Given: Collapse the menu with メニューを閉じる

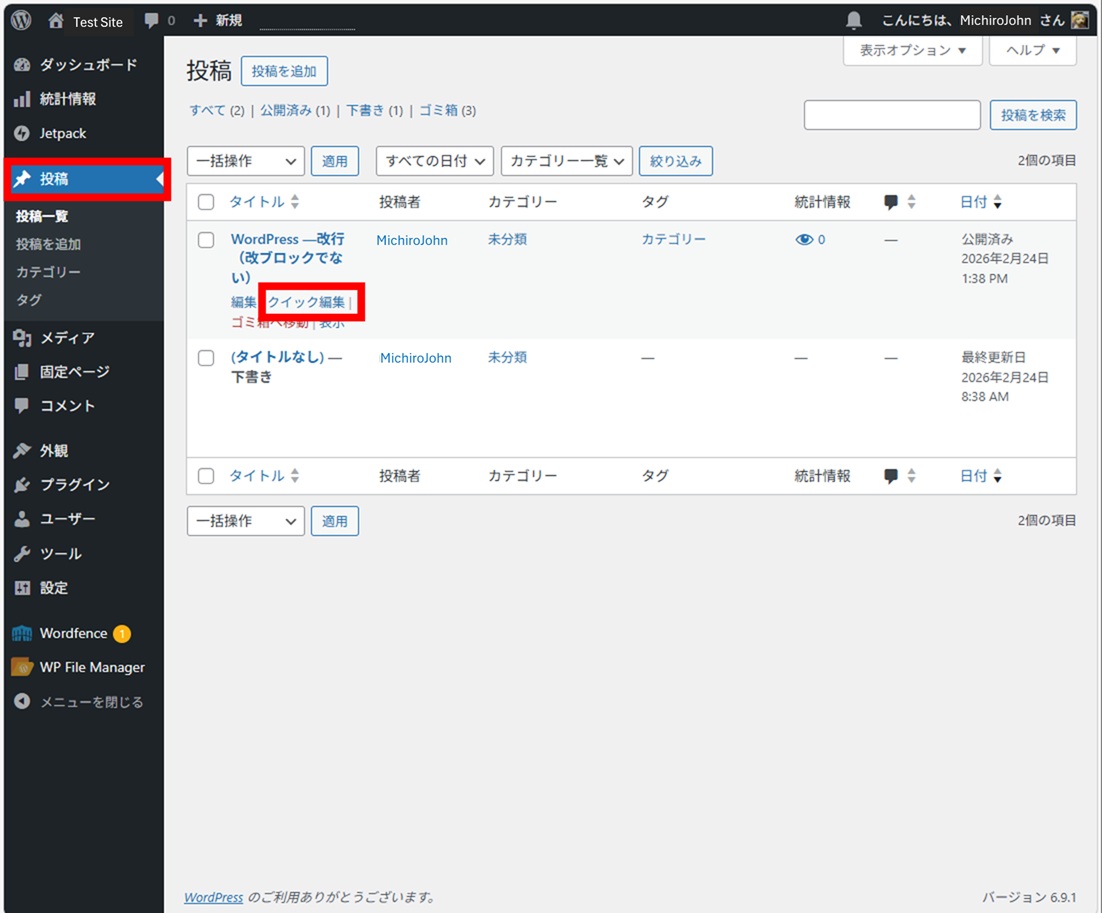Looking at the screenshot, I should point(90,702).
